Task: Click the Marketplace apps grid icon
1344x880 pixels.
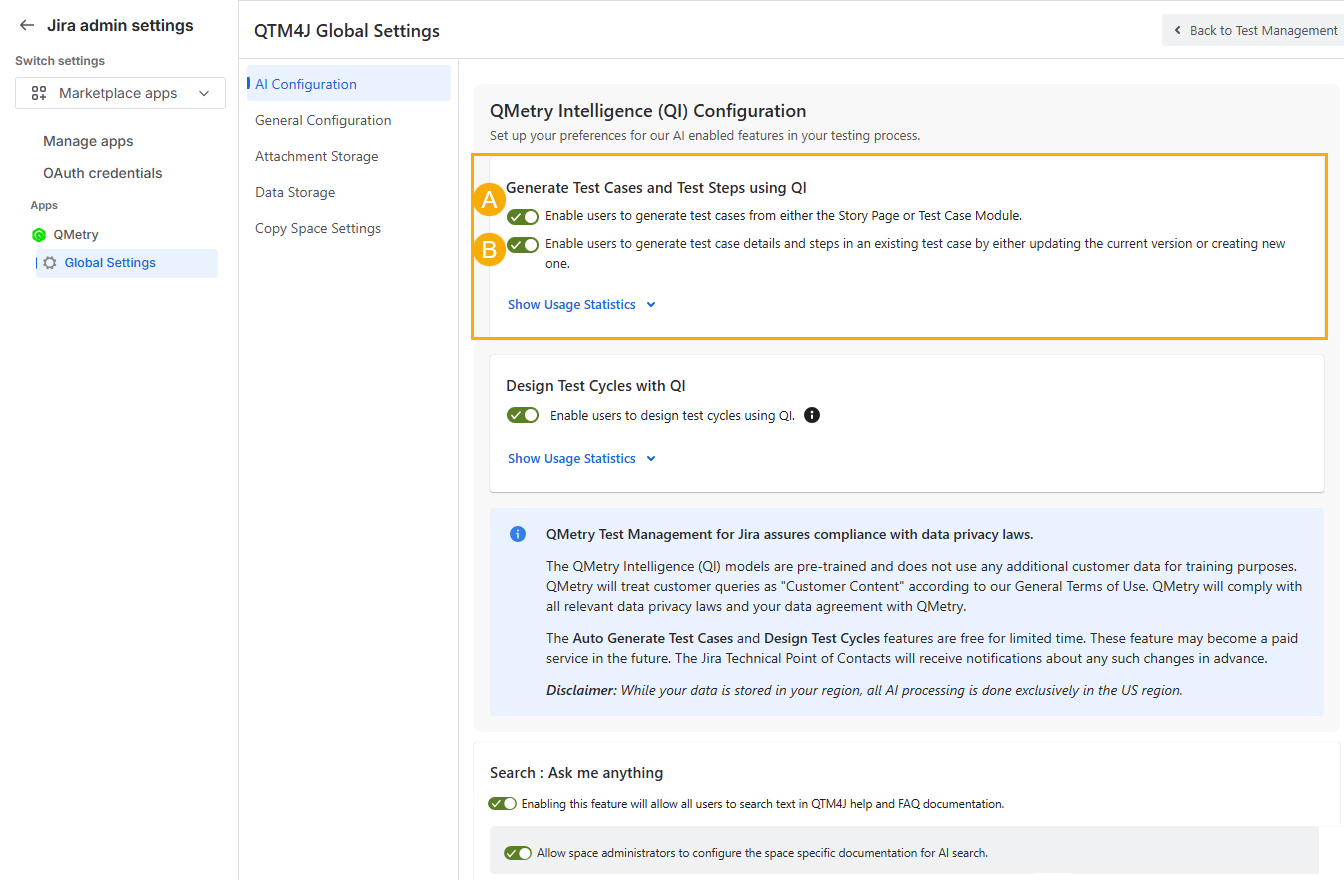Action: (x=39, y=93)
